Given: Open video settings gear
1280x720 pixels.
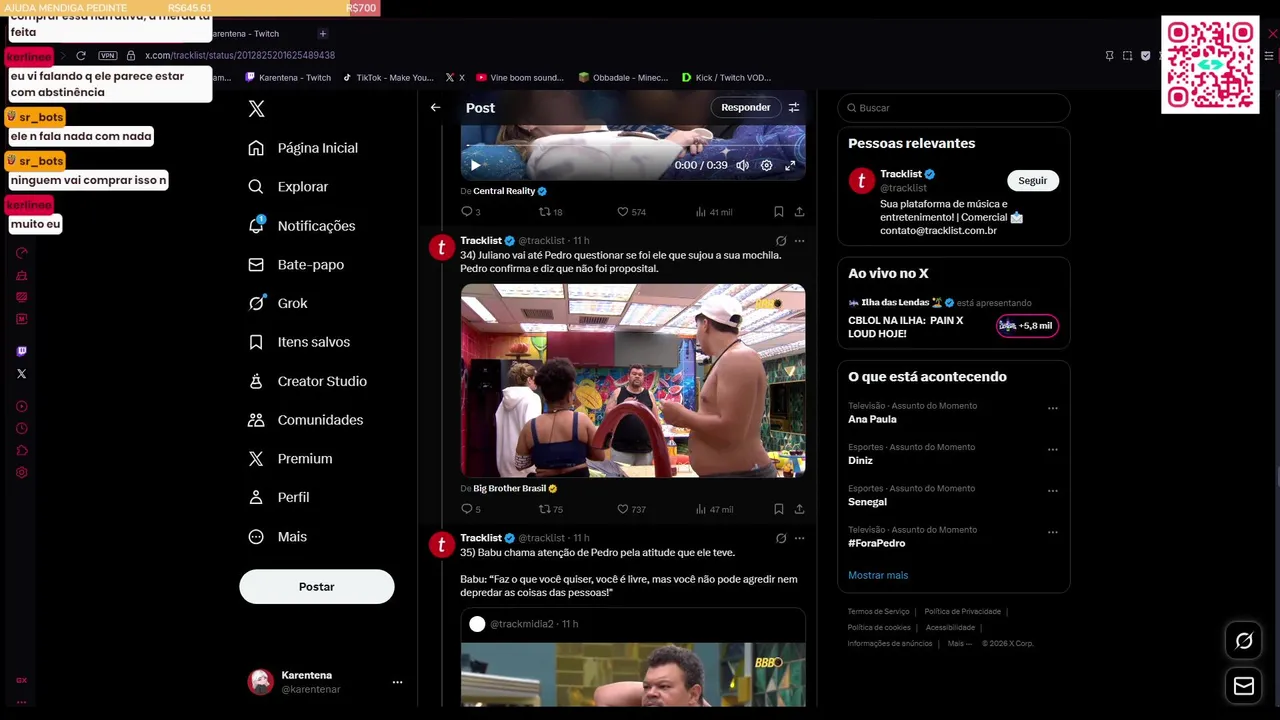Looking at the screenshot, I should (766, 165).
